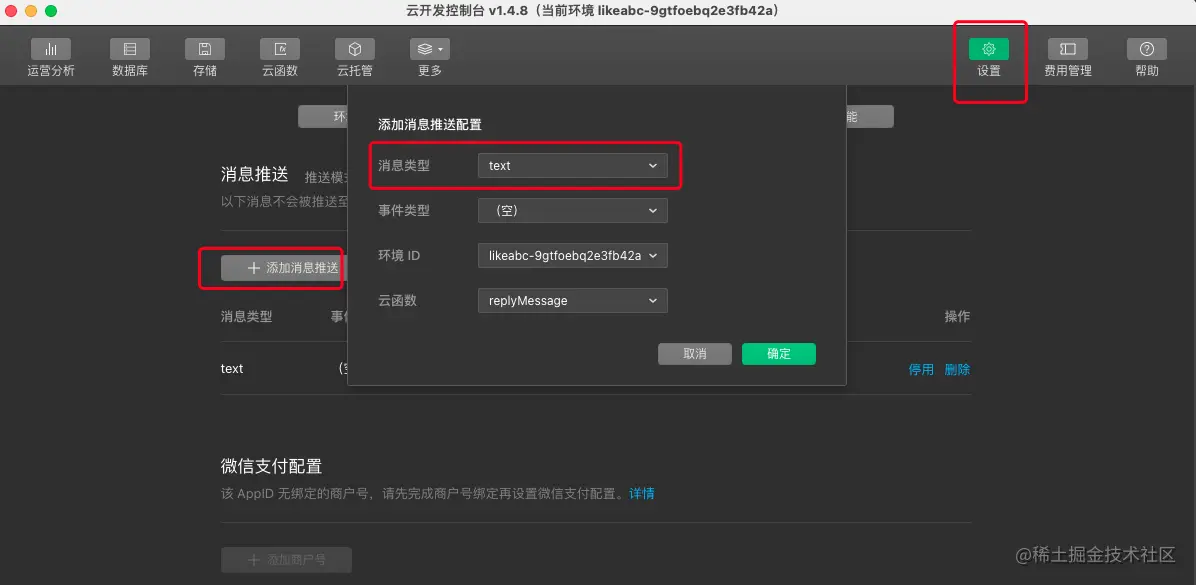Click the 删除 link in text row
1196x585 pixels.
click(x=957, y=369)
